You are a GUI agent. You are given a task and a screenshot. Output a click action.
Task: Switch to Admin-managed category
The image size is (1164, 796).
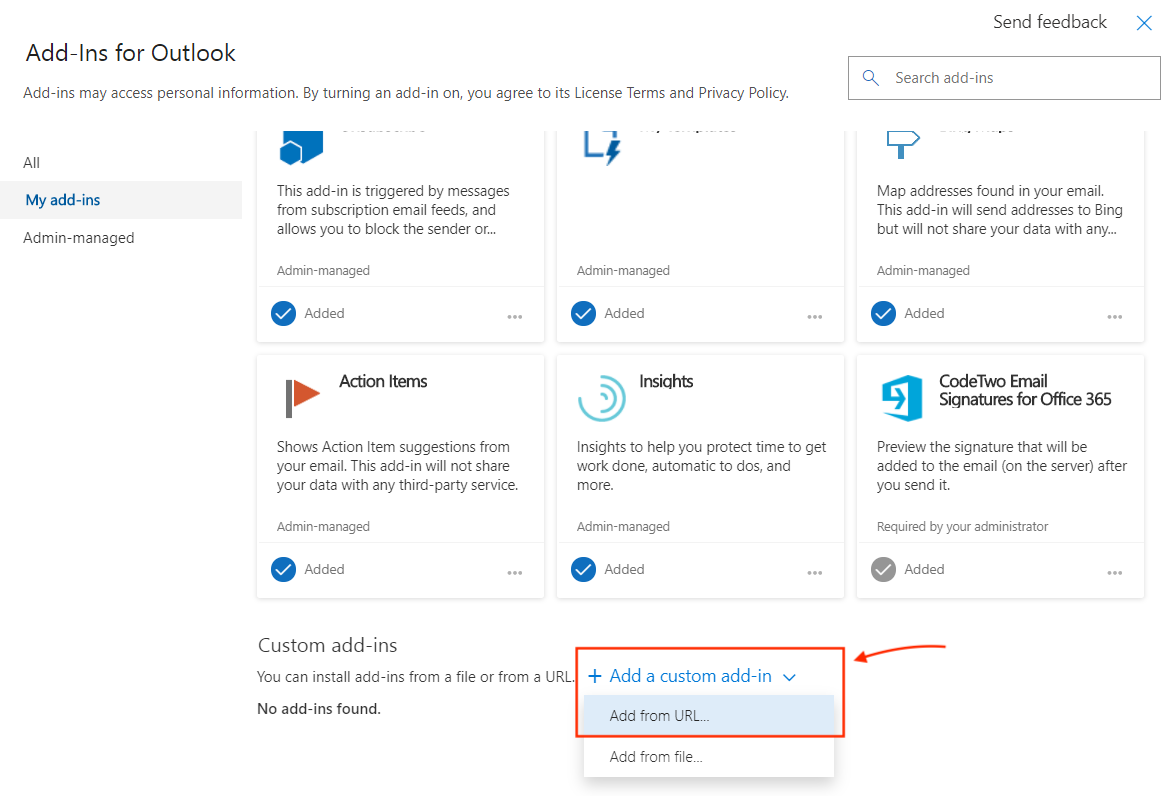[121, 238]
